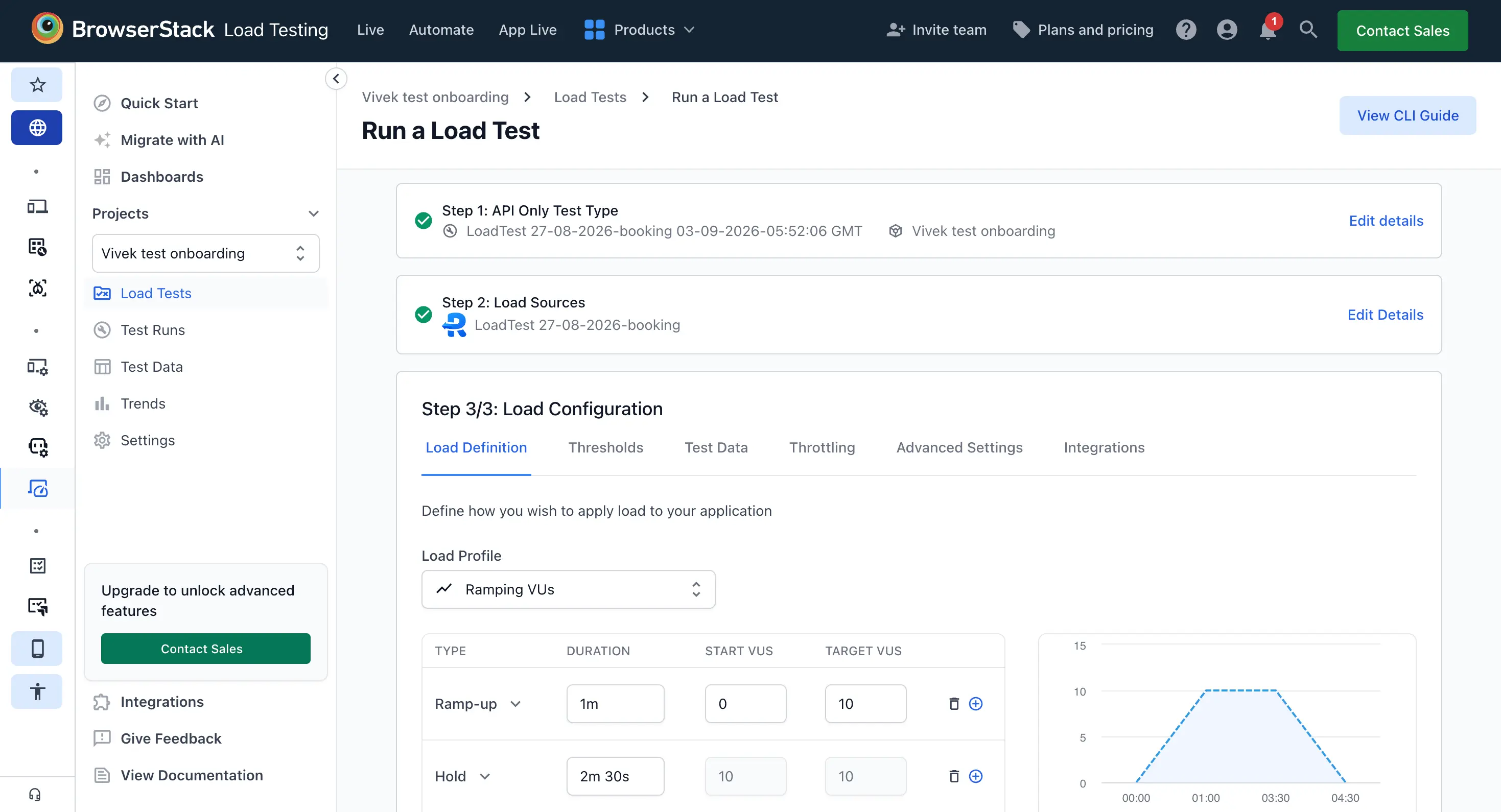Delete the Ramp-up stage row
This screenshot has width=1501, height=812.
coord(954,704)
